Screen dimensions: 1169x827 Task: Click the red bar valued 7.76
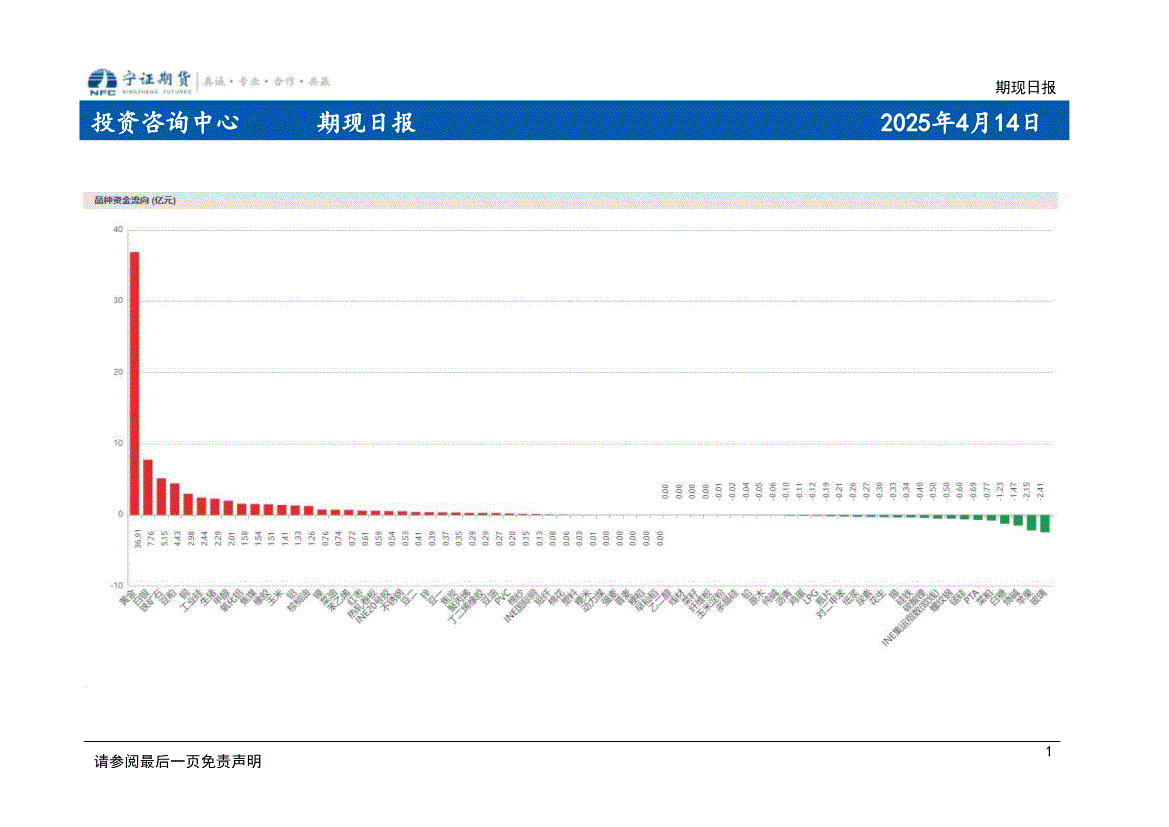point(148,487)
